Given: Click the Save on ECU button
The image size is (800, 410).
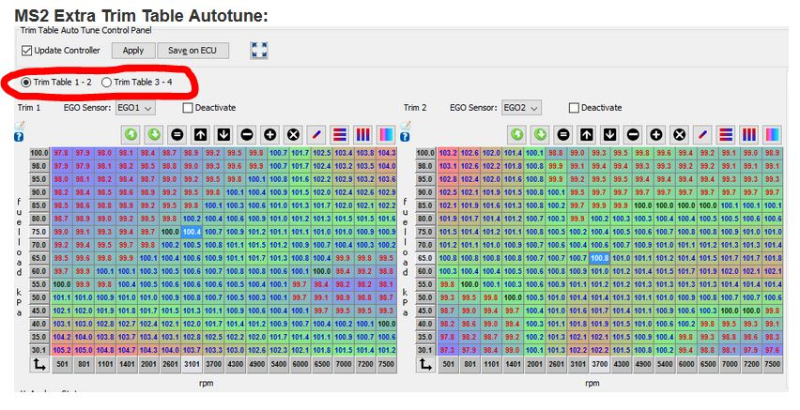Looking at the screenshot, I should [x=191, y=50].
